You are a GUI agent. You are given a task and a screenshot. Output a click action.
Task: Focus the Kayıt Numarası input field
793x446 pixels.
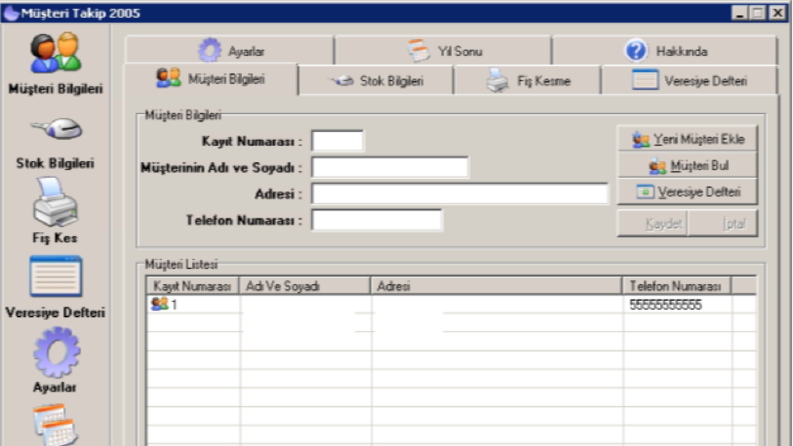click(x=337, y=141)
